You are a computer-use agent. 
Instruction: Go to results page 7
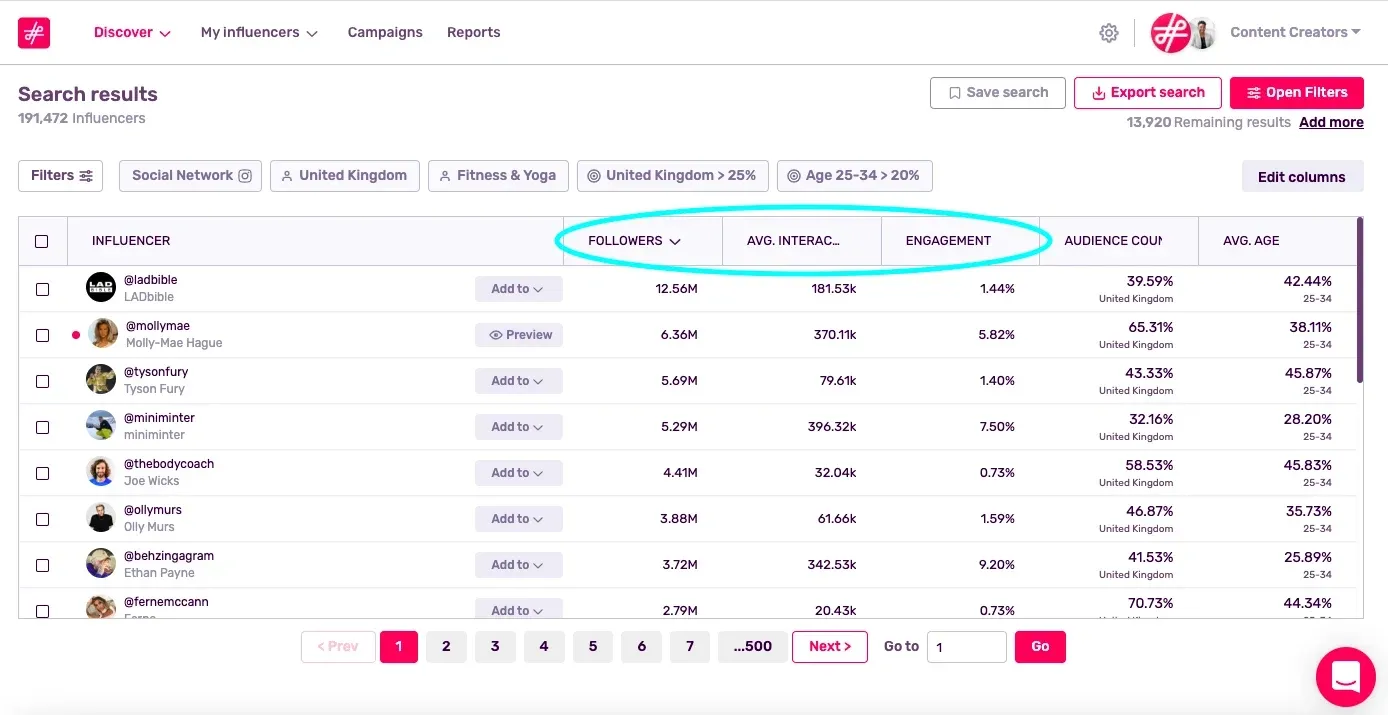tap(690, 647)
